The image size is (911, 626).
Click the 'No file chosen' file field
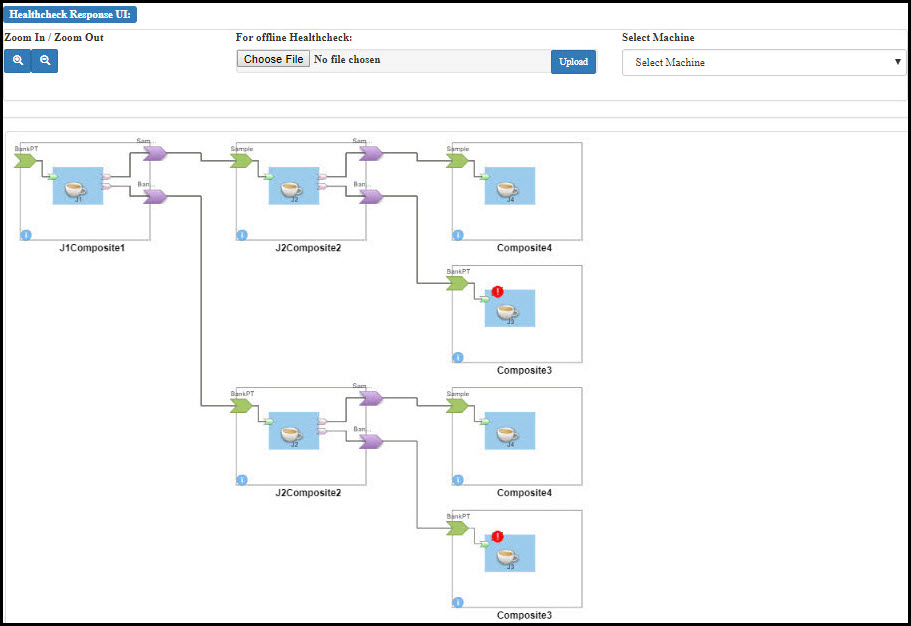(x=347, y=60)
